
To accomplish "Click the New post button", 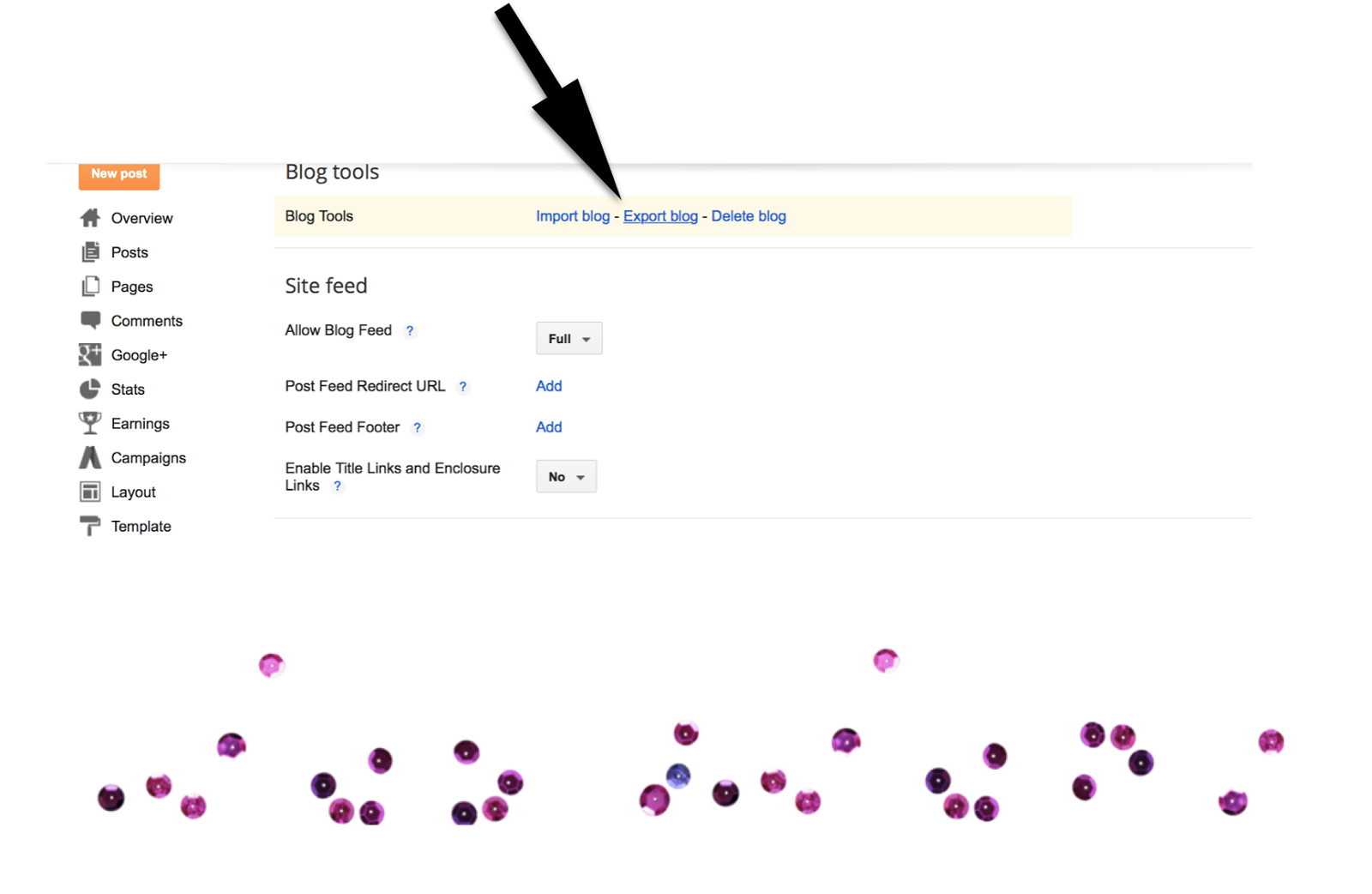I will (x=119, y=174).
